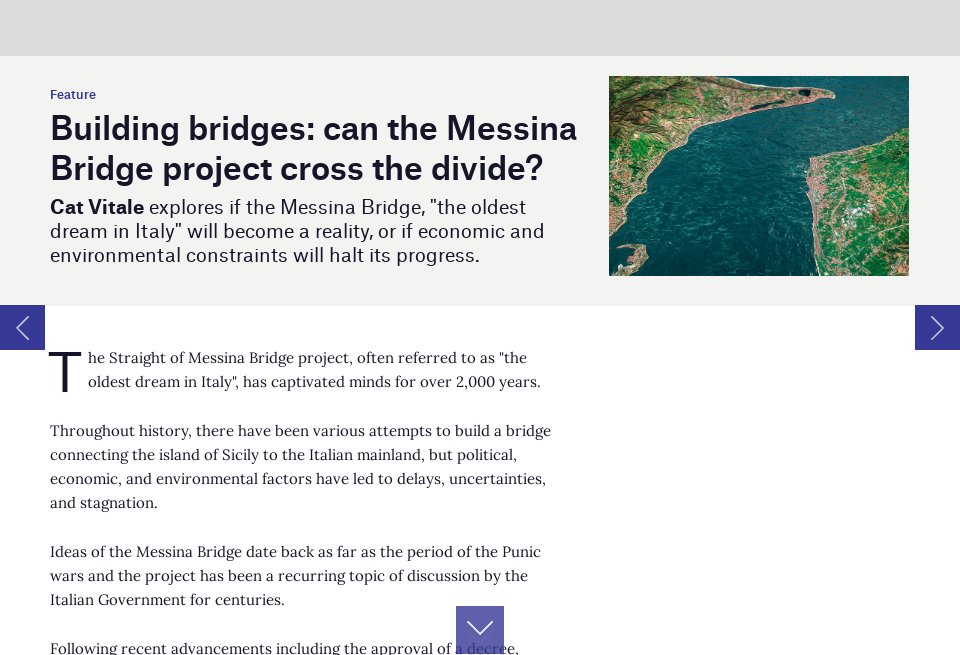
Task: Select the next-page navigation arrow on the right edge
Action: coord(937,327)
